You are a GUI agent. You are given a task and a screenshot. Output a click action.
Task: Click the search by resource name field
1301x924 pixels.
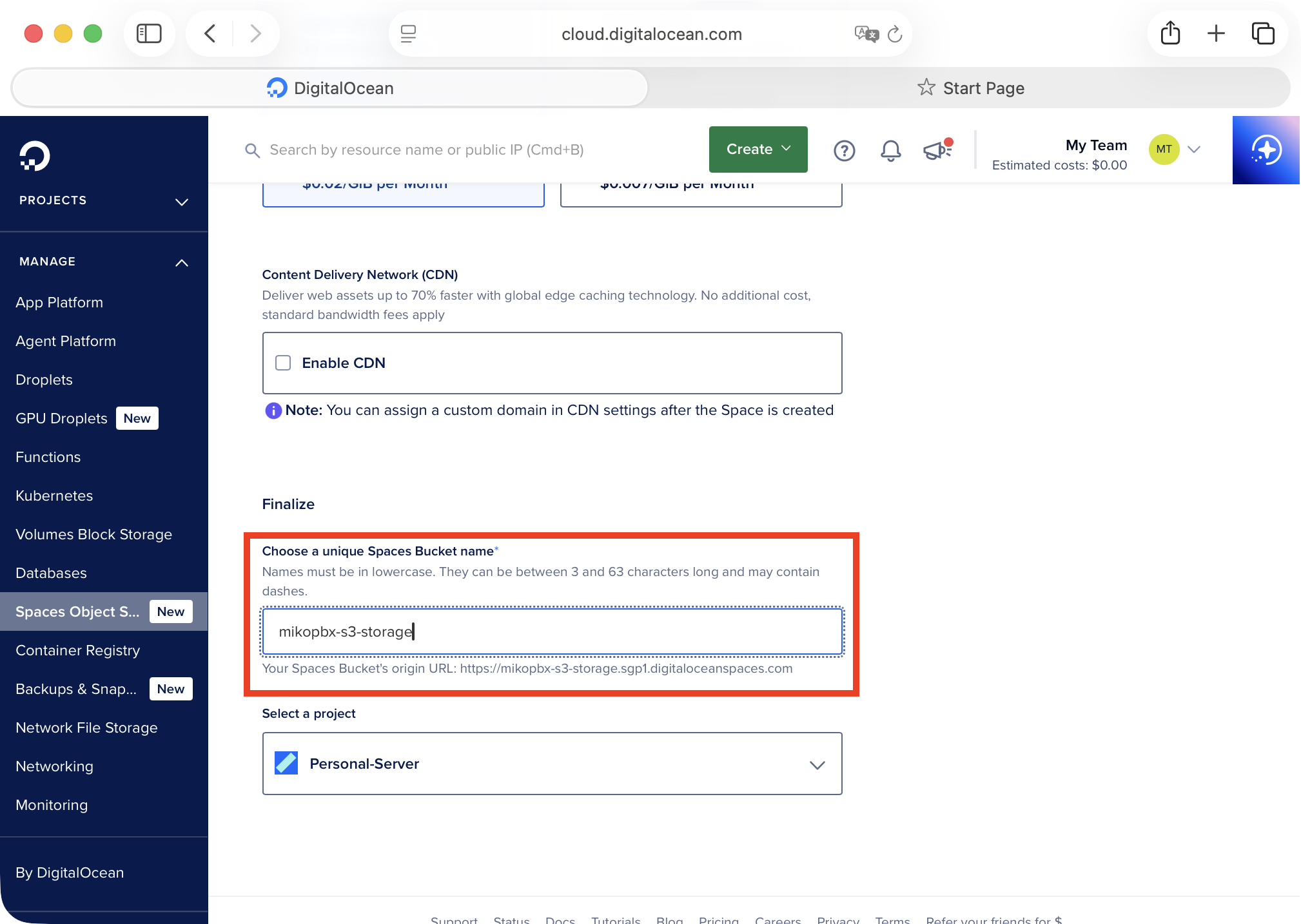coord(426,150)
